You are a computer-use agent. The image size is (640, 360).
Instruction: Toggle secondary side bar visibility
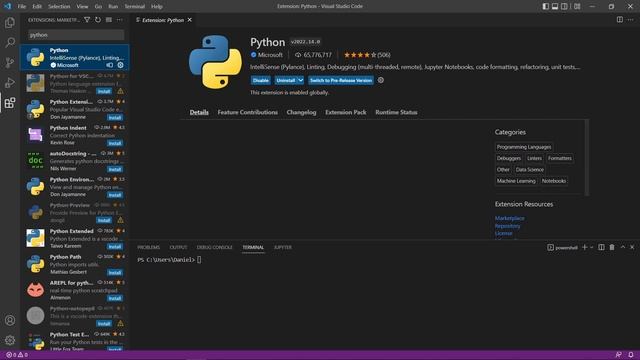coord(564,6)
